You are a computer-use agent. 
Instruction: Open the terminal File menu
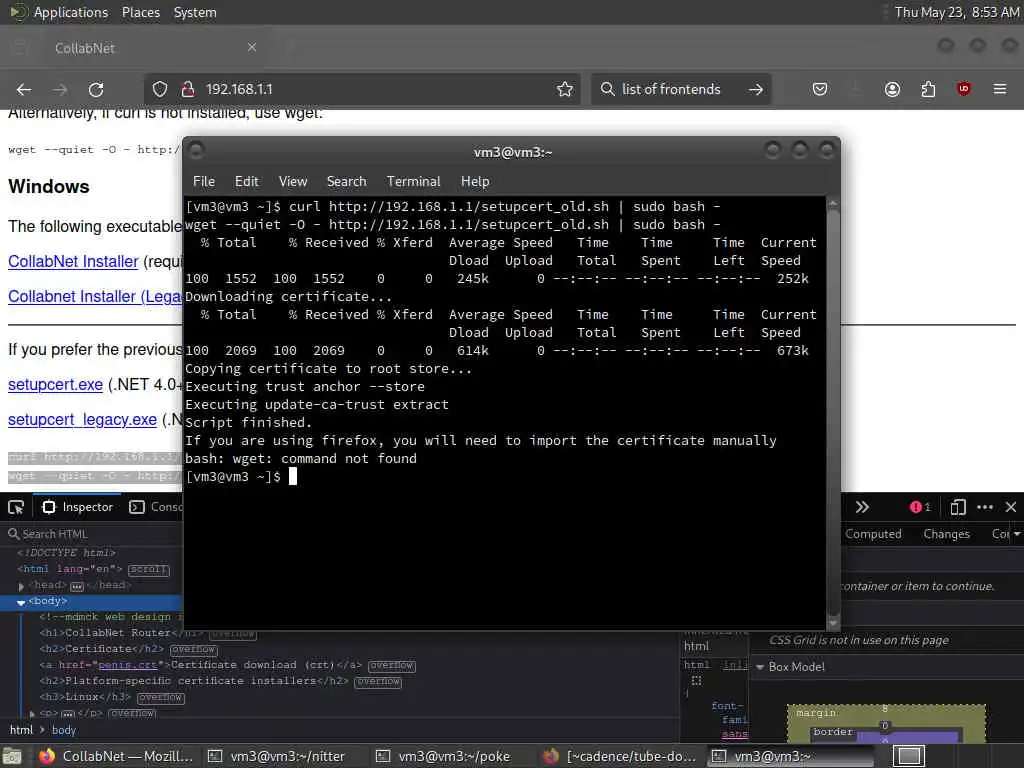(x=204, y=182)
